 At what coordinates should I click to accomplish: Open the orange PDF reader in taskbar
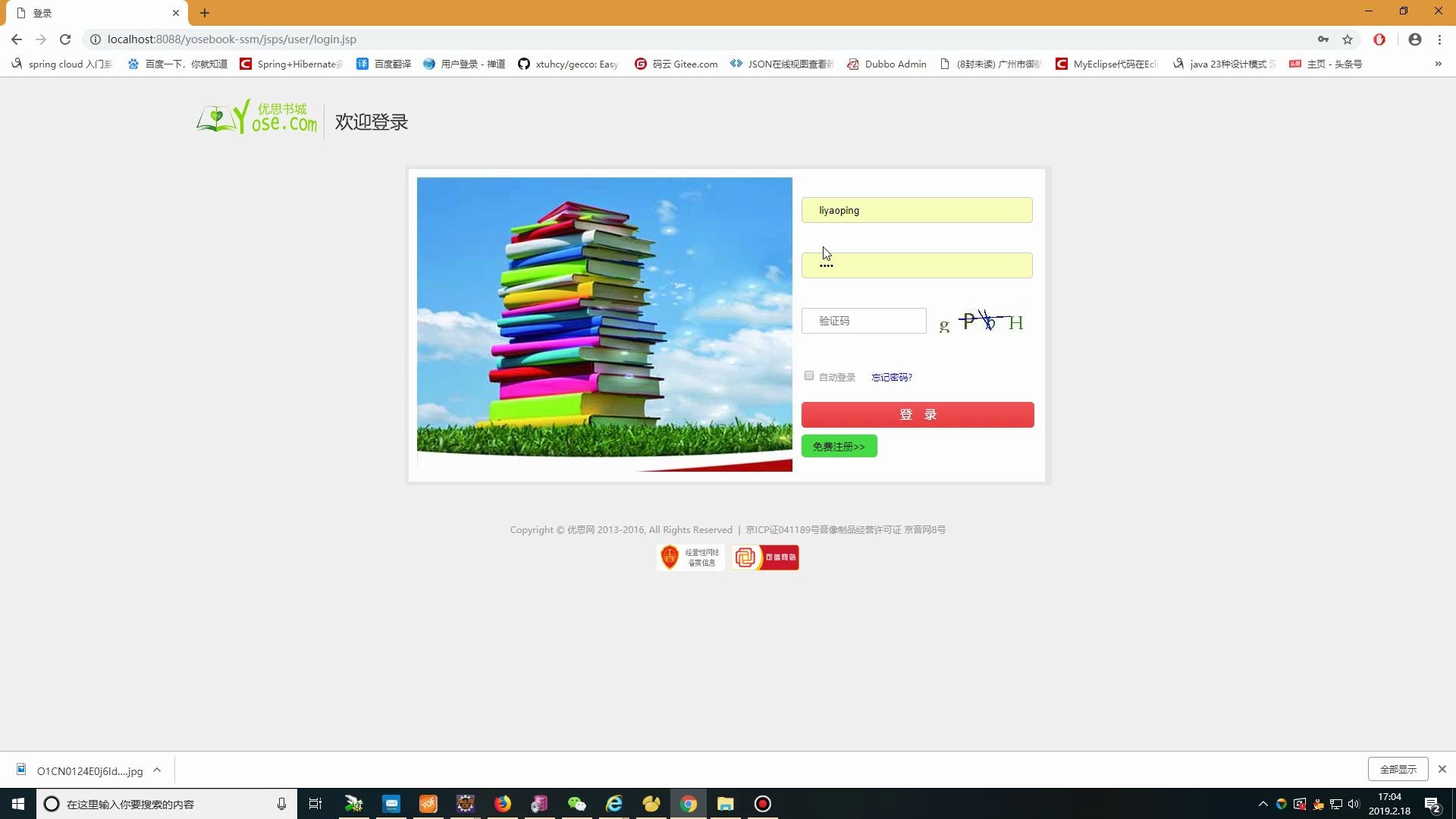[428, 804]
